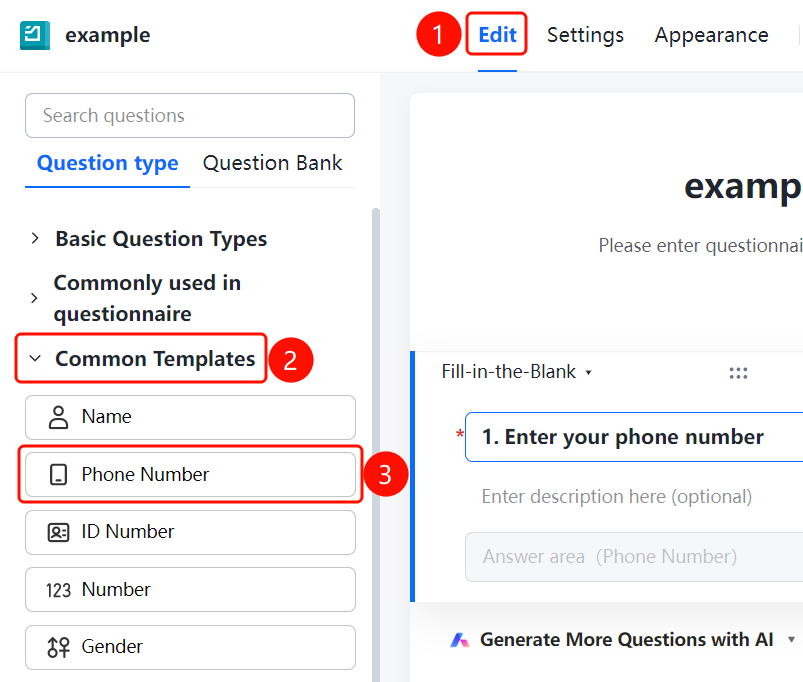Click the gender symbols icon

[x=58, y=648]
